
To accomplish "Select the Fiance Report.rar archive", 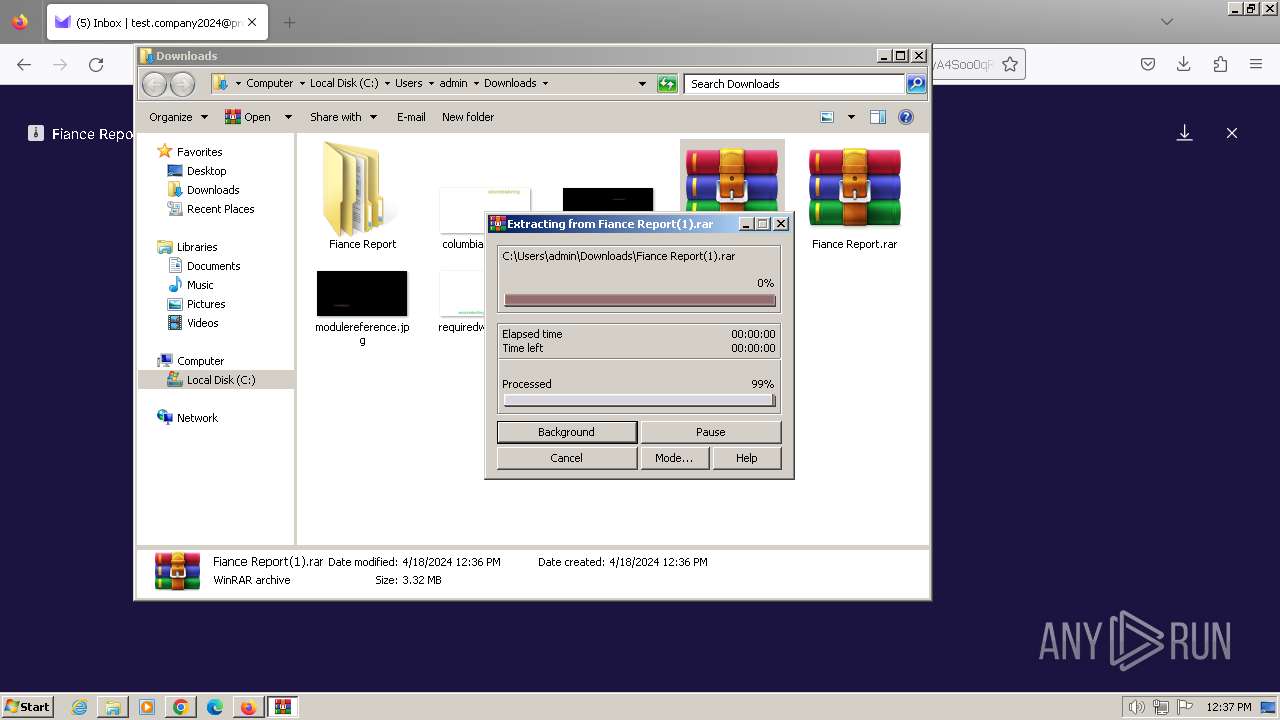I will 854,196.
